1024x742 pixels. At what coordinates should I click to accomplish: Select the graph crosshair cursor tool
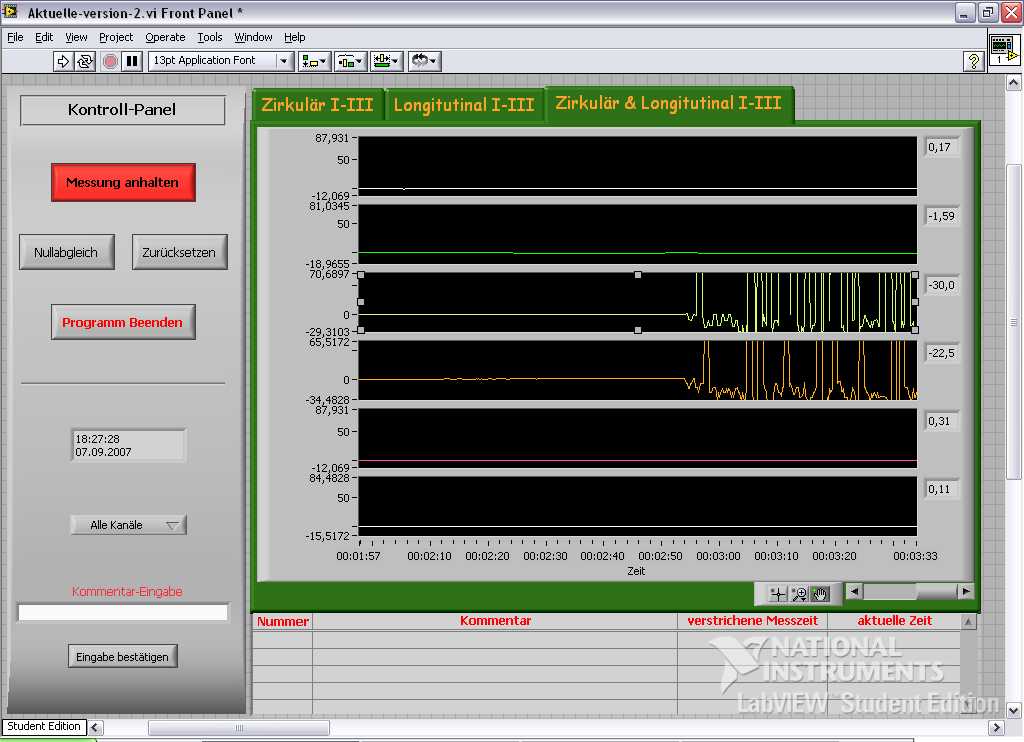778,594
